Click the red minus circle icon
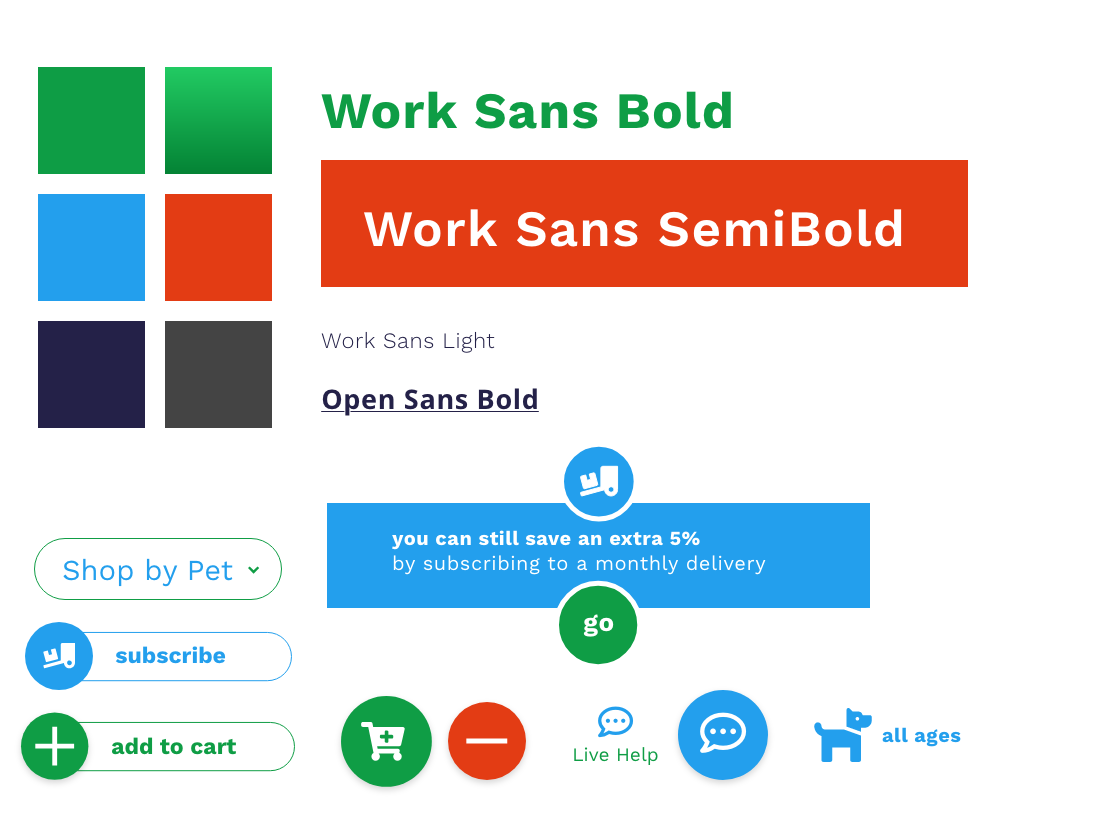The height and width of the screenshot is (834, 1112). click(x=486, y=741)
